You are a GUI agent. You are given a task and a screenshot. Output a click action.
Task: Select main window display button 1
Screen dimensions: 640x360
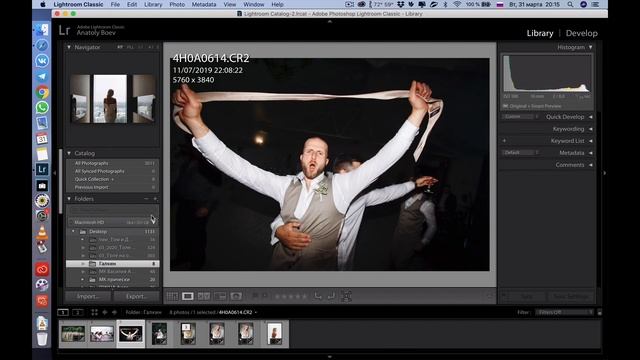(x=63, y=312)
